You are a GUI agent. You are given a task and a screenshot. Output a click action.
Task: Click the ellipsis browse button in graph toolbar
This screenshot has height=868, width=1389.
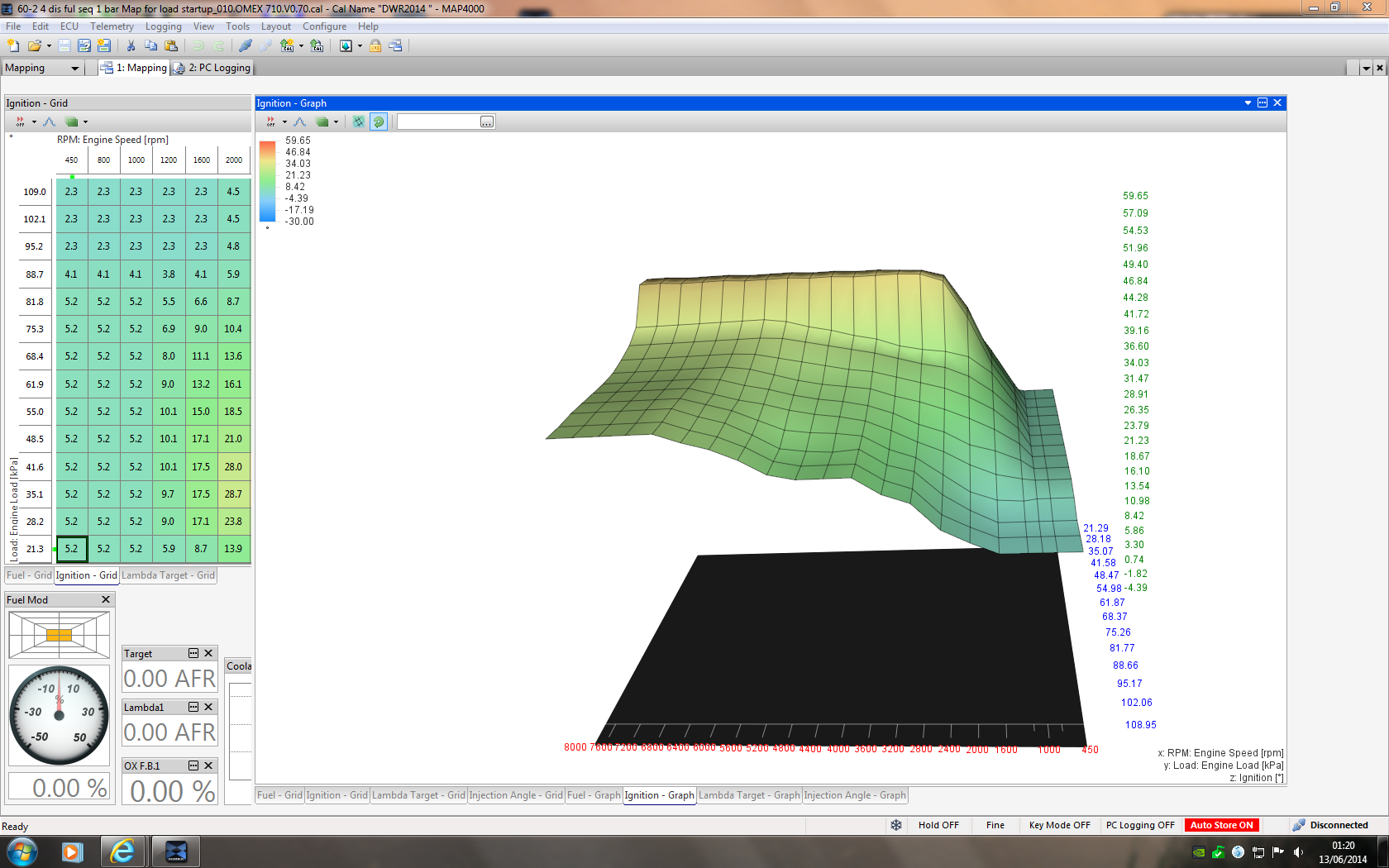pos(487,122)
